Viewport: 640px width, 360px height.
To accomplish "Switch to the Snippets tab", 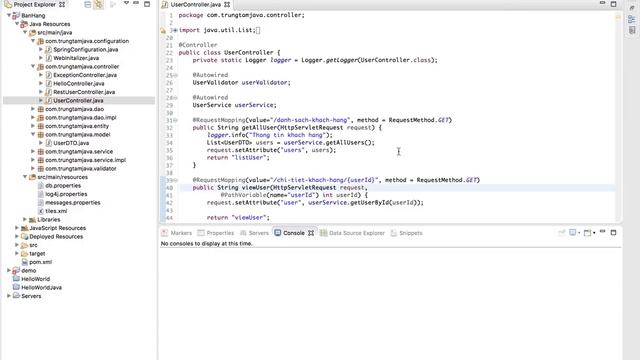I will point(407,233).
